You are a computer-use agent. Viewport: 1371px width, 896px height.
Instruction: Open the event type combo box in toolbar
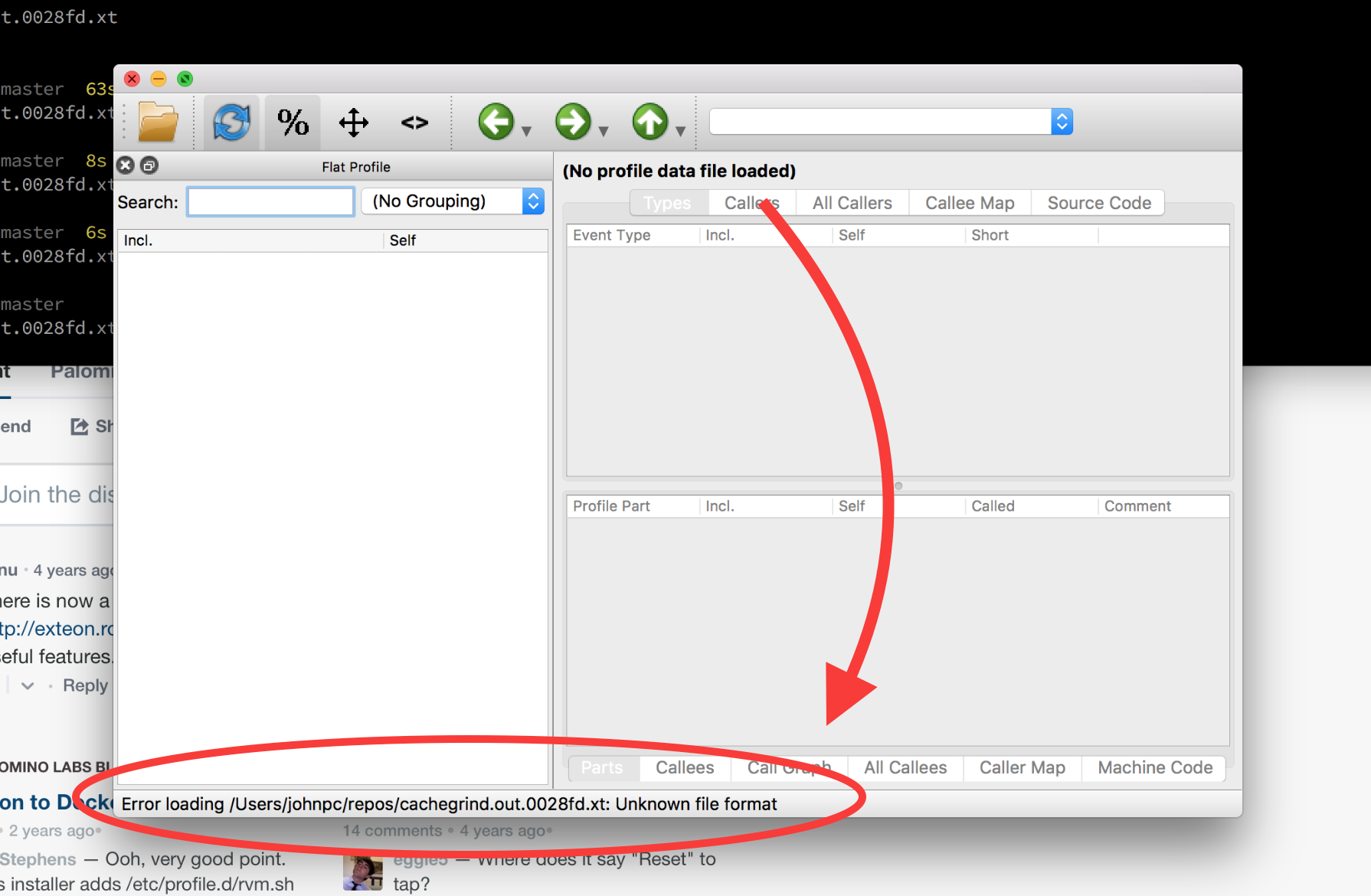click(891, 122)
